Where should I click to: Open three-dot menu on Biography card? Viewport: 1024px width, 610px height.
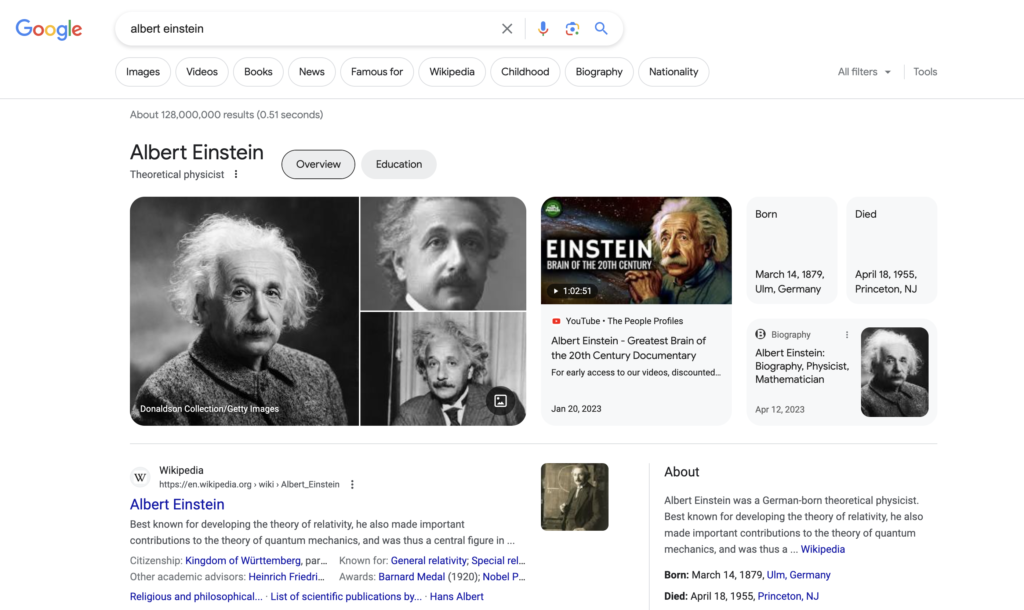[x=847, y=335]
